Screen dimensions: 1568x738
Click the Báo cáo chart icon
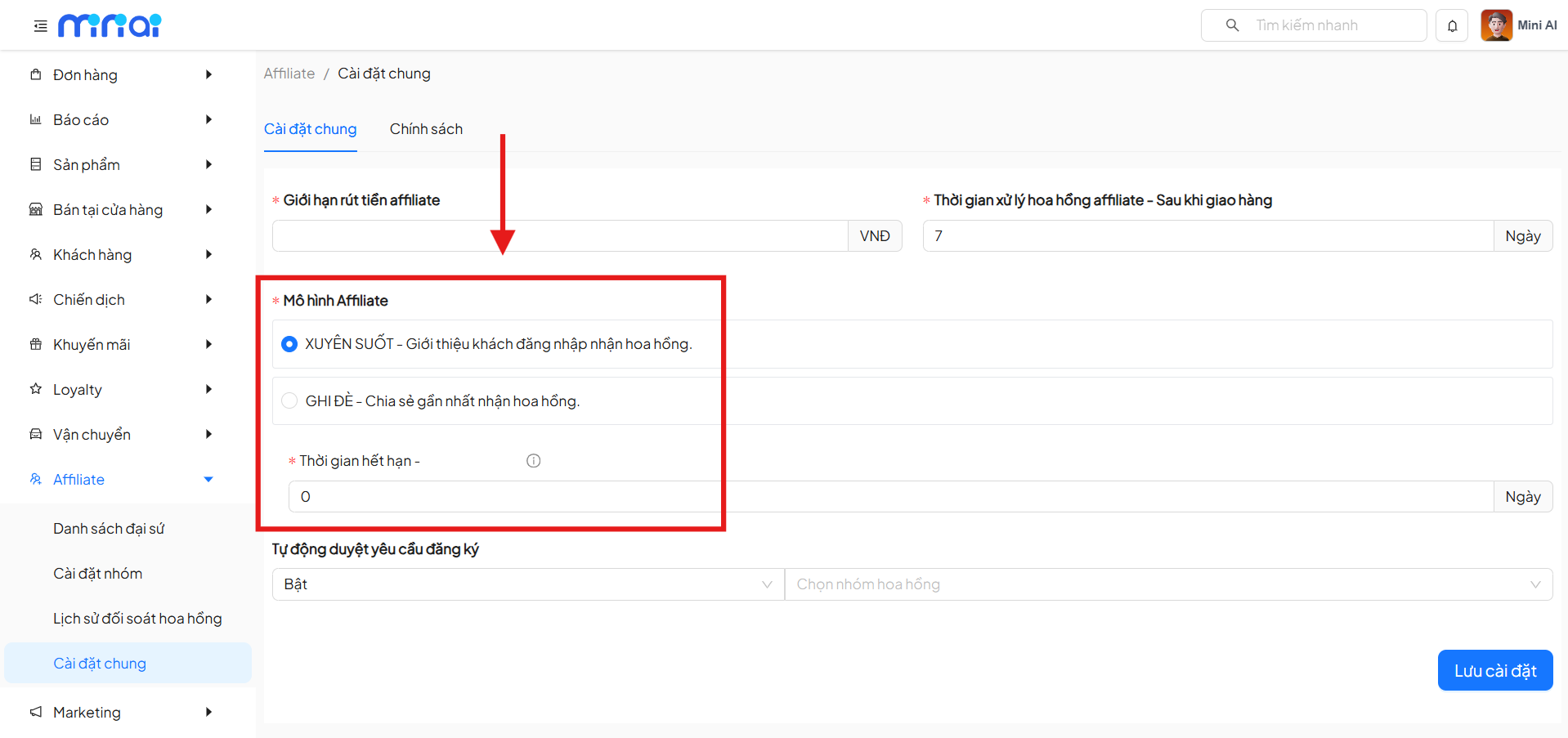[x=36, y=119]
